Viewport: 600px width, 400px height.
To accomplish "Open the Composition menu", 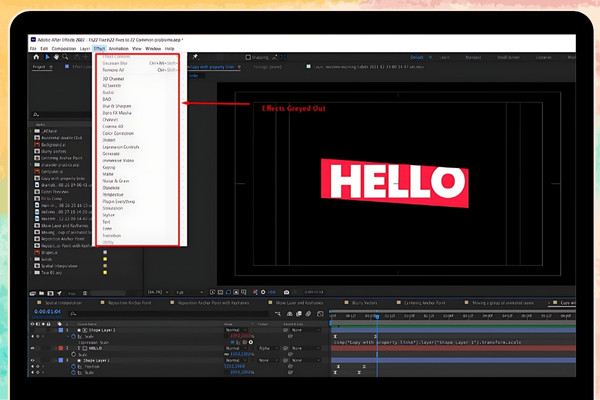I will [64, 49].
